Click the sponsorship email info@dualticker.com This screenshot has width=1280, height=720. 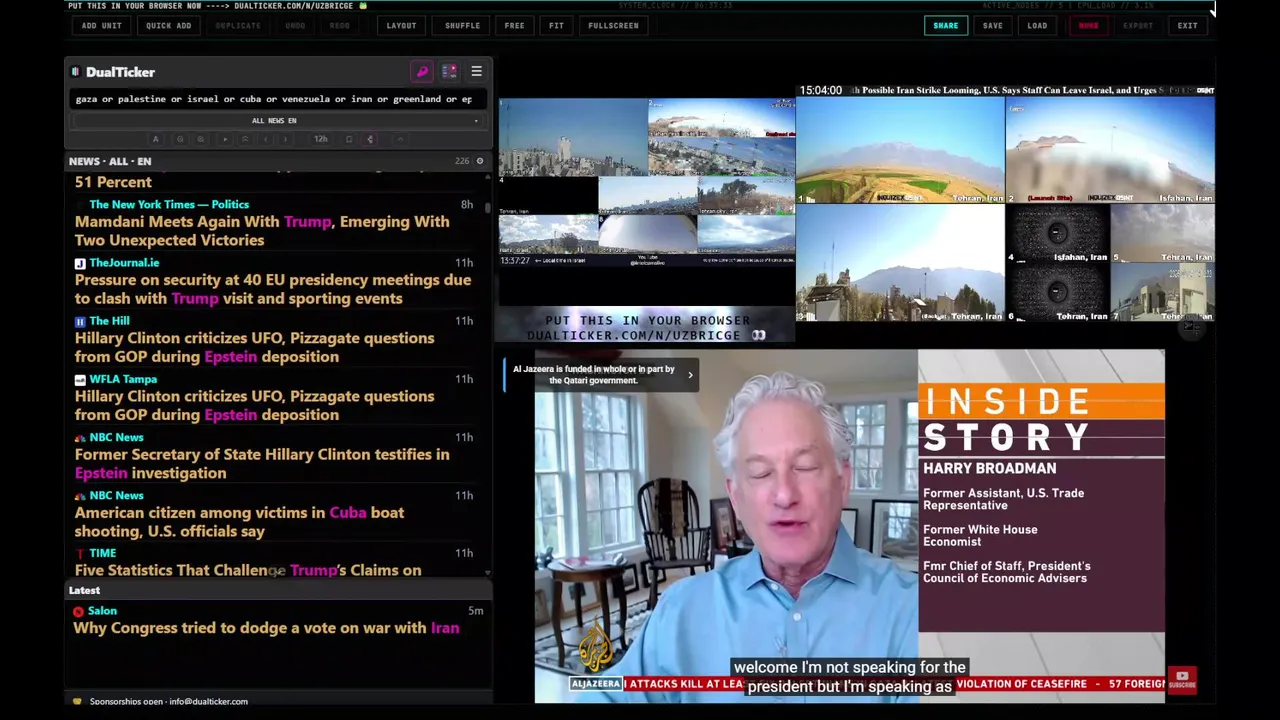click(208, 701)
